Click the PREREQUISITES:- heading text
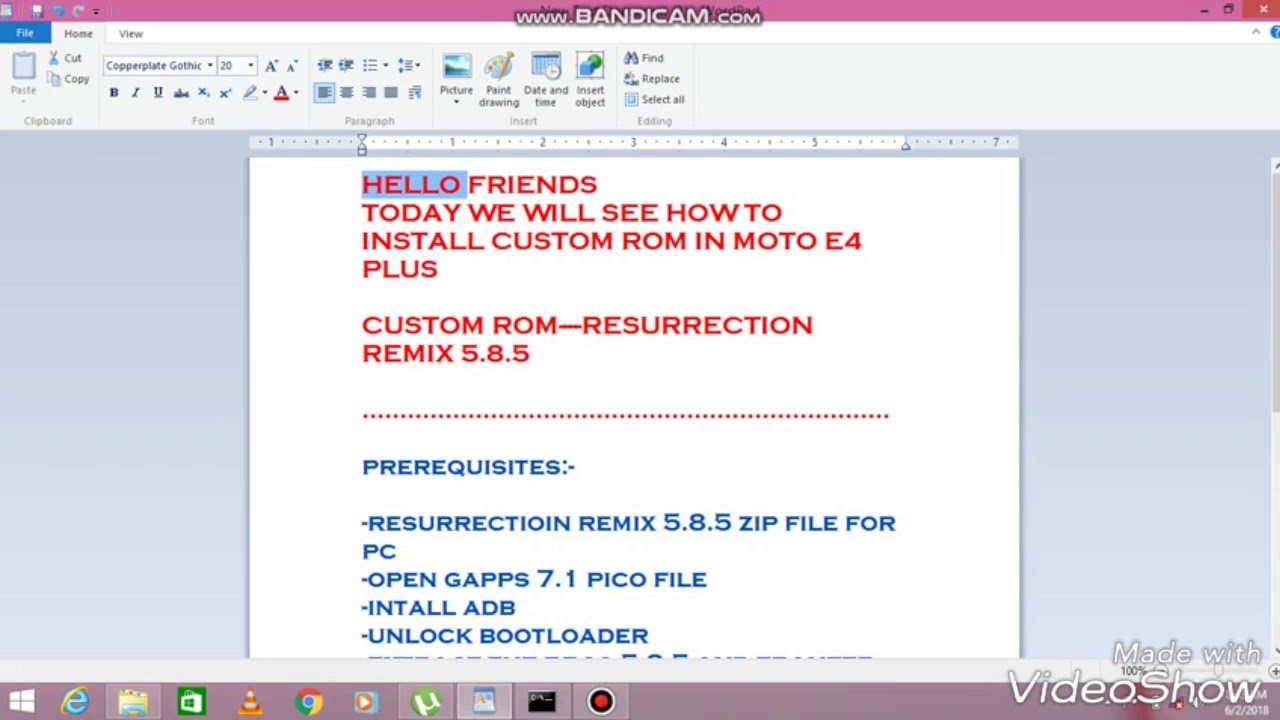Image resolution: width=1280 pixels, height=720 pixels. 468,467
